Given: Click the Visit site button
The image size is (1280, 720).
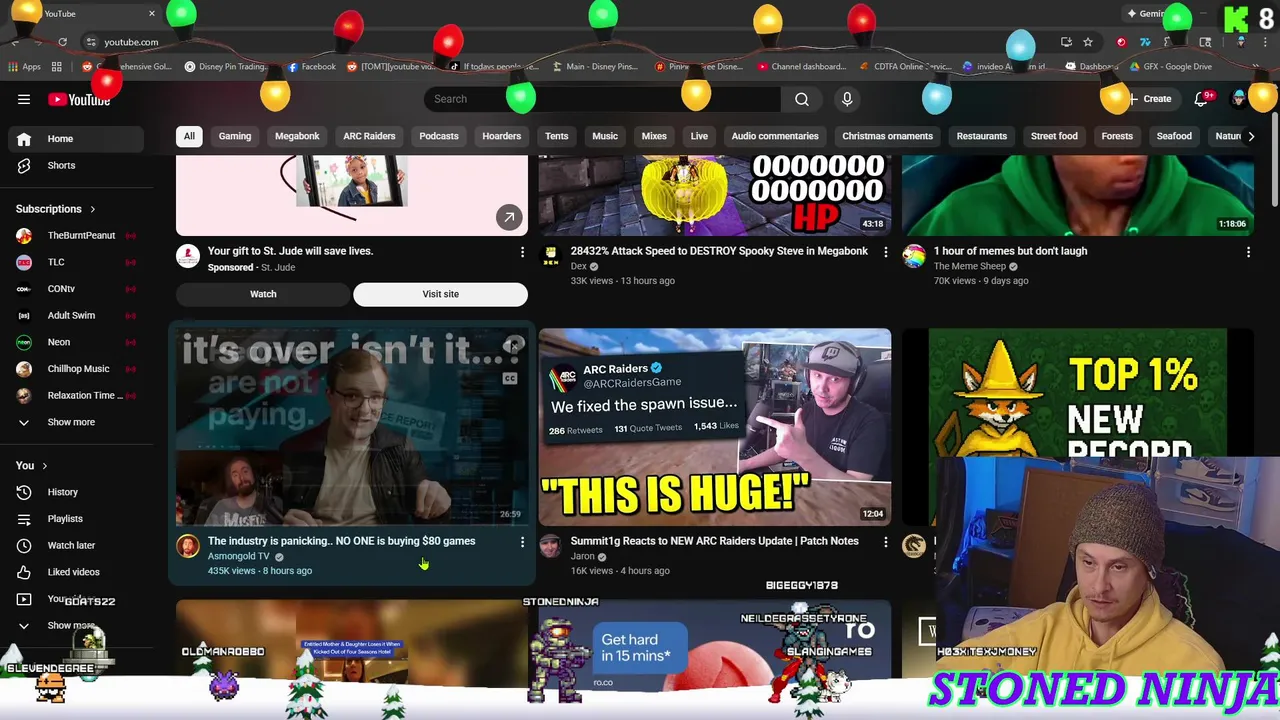Looking at the screenshot, I should pos(440,294).
